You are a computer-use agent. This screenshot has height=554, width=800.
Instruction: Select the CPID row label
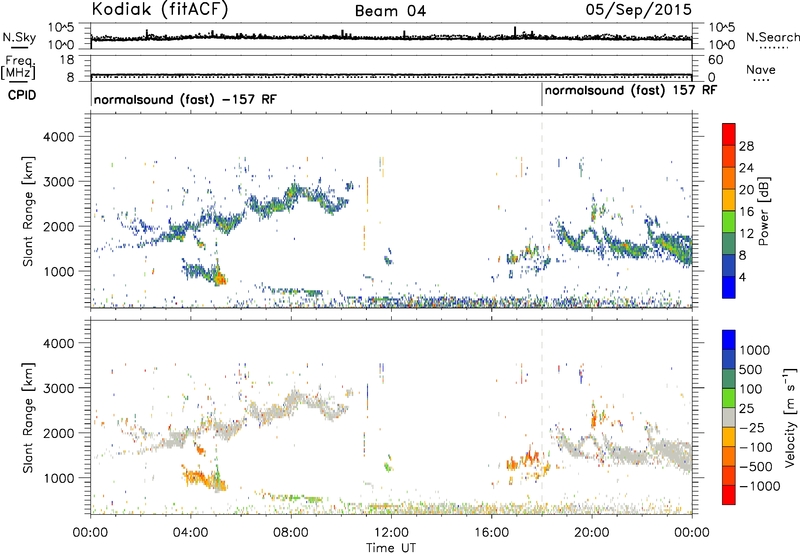[x=22, y=95]
